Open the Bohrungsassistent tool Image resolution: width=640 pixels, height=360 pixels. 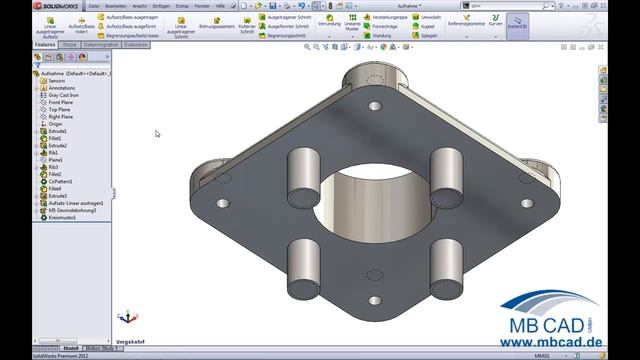coord(217,23)
